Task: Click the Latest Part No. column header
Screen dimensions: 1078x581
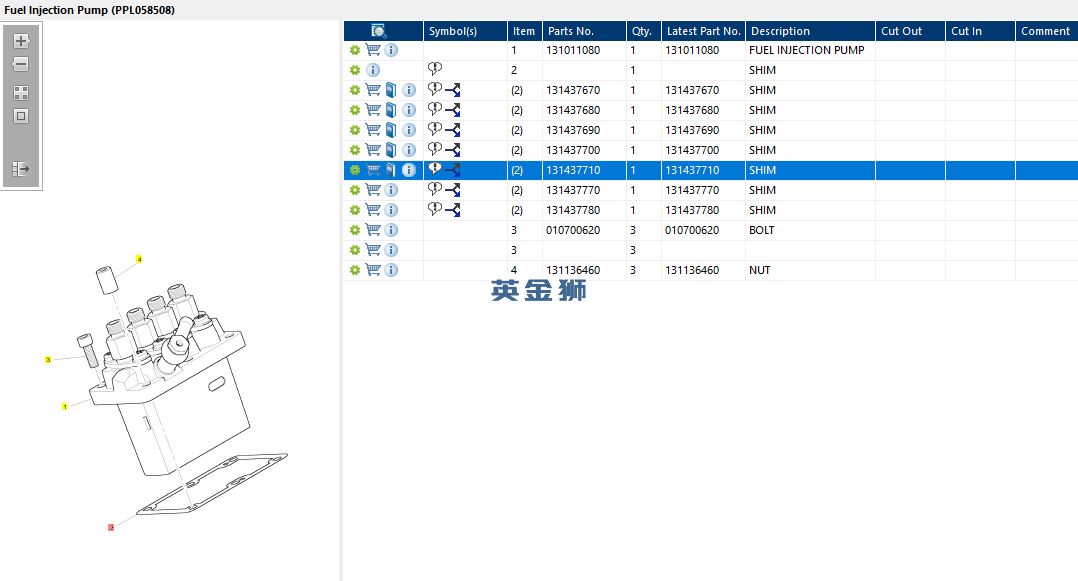Action: click(703, 31)
